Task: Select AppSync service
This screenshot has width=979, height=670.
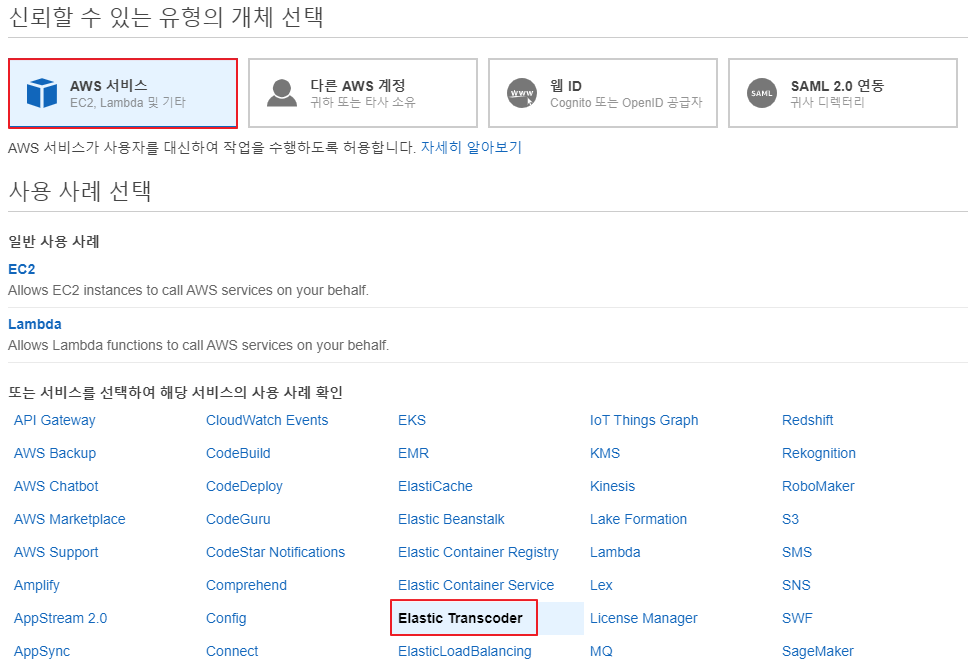Action: point(42,651)
